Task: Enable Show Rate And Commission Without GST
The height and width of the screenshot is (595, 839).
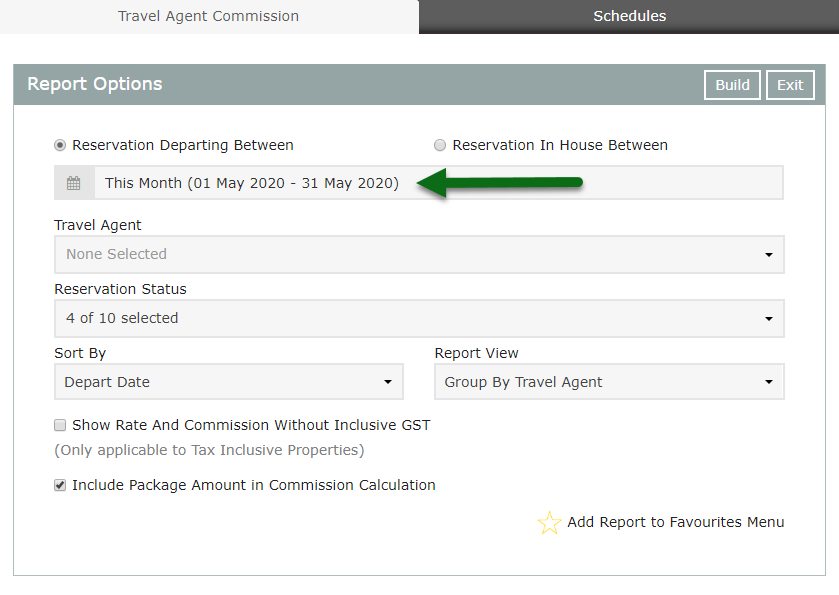Action: pos(60,425)
